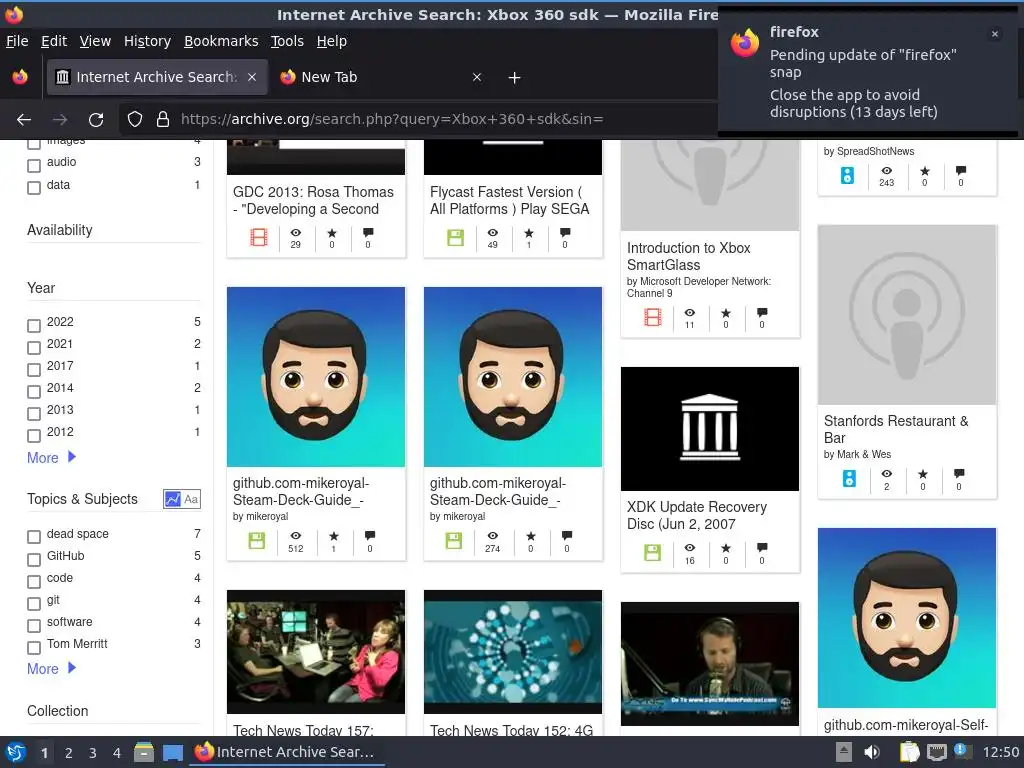Expand More under the Year filter
This screenshot has height=768, width=1024.
point(52,457)
